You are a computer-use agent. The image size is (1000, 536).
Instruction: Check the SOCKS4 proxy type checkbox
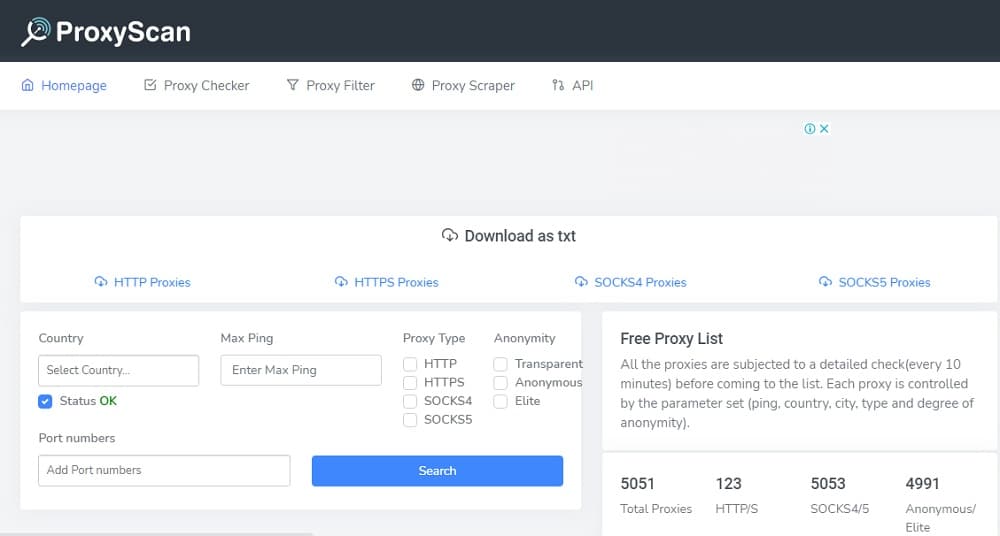pos(410,401)
